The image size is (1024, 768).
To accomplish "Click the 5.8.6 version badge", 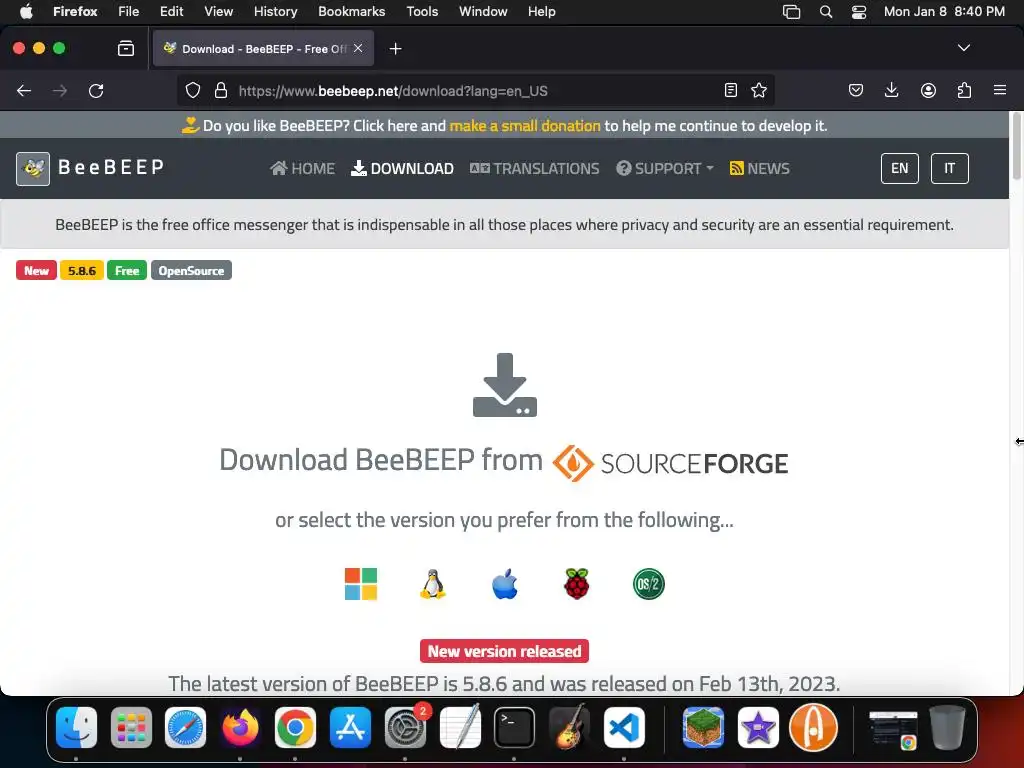I will (x=82, y=270).
